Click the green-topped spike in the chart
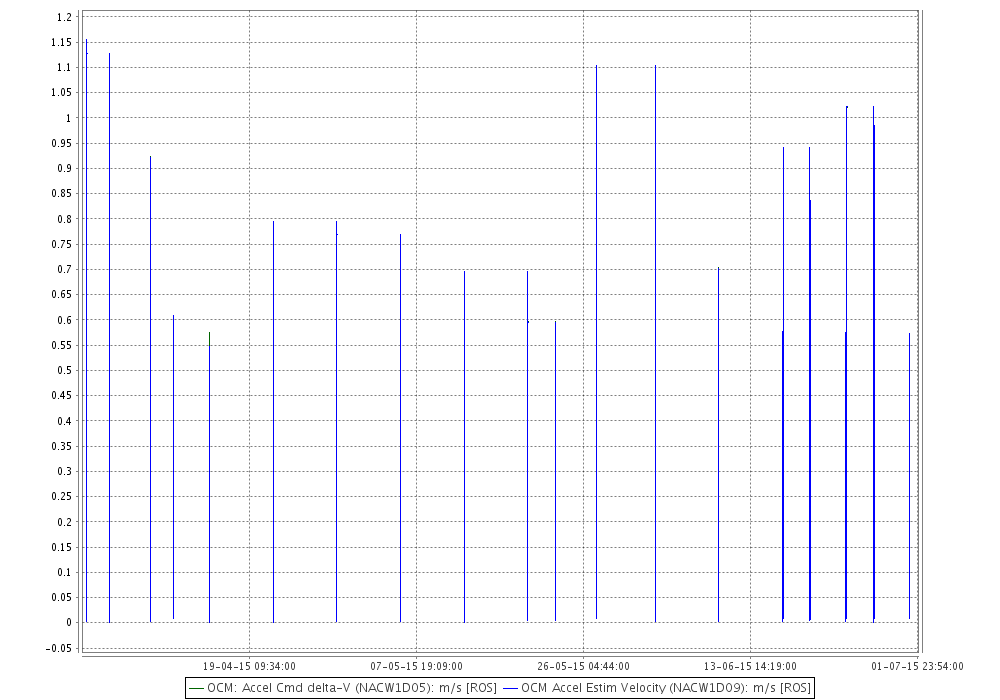Screen dimensions: 1000x700 [209, 477]
